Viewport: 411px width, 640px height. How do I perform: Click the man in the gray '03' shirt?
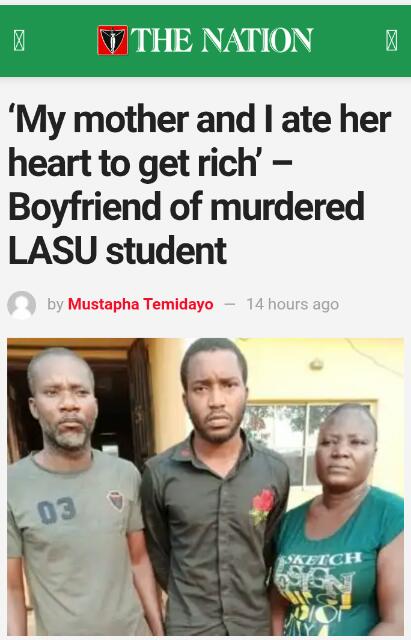pyautogui.click(x=73, y=490)
